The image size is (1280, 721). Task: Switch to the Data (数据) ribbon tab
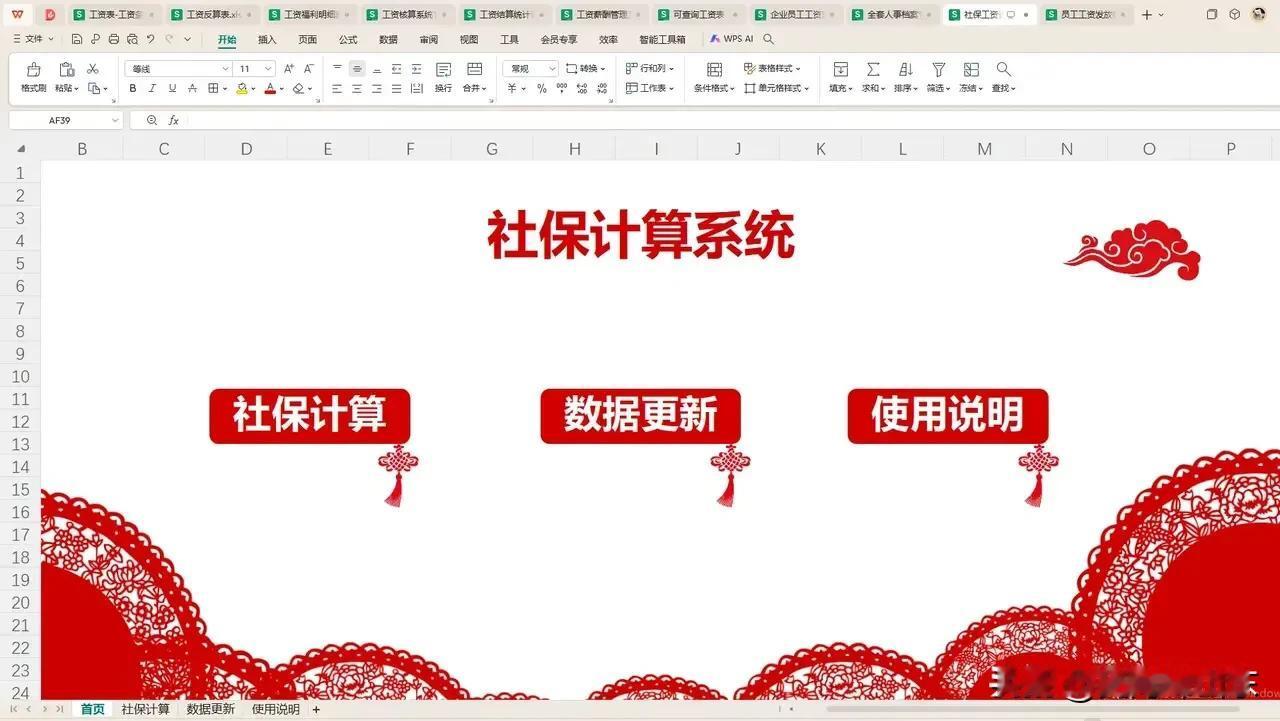point(388,40)
